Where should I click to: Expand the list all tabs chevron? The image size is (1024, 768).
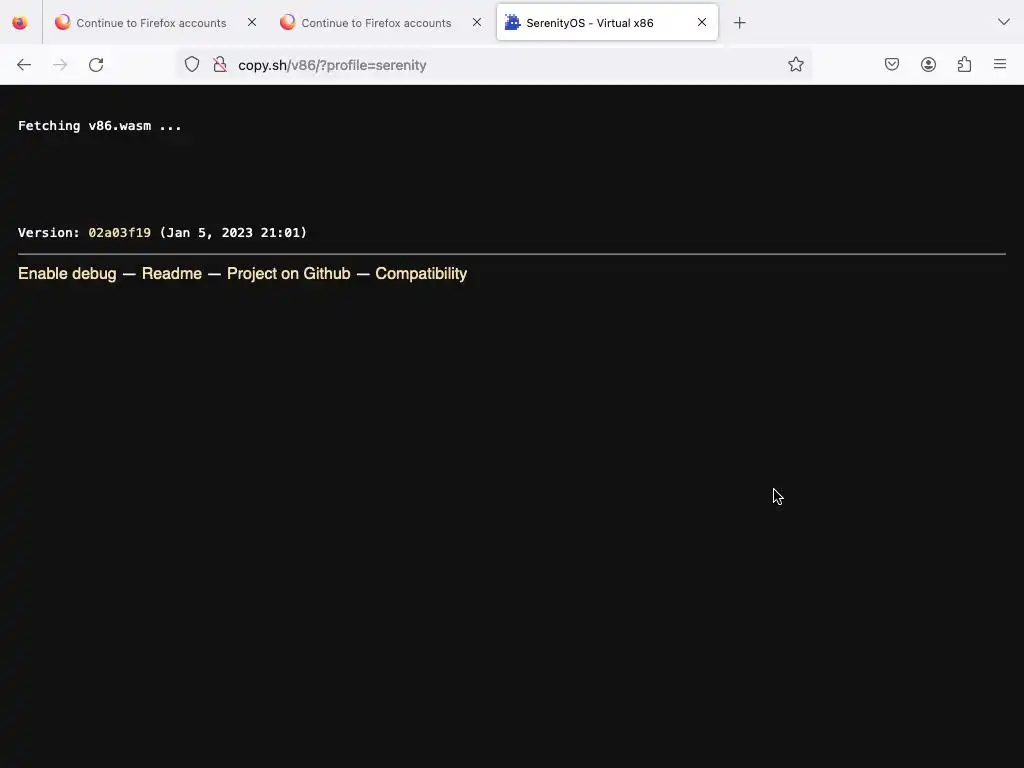click(x=1004, y=22)
